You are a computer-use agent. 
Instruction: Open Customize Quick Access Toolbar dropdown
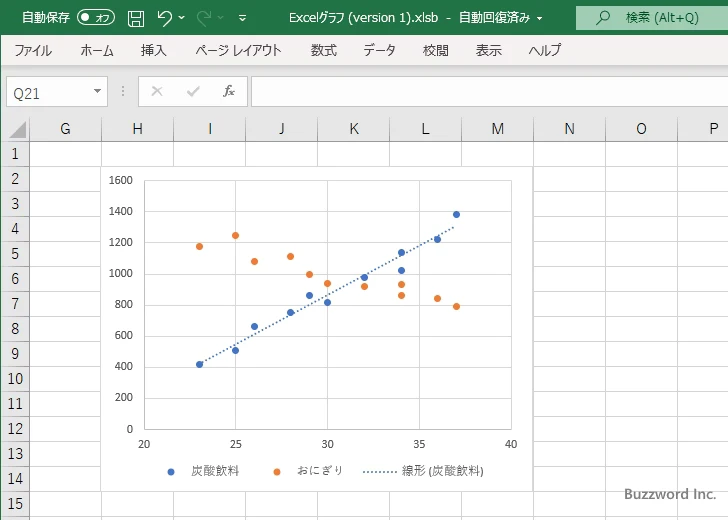point(242,18)
